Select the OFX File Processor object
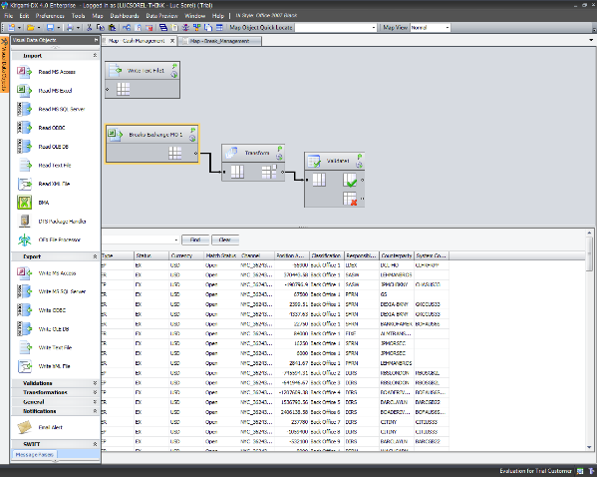This screenshot has height=477, width=597. [49, 240]
